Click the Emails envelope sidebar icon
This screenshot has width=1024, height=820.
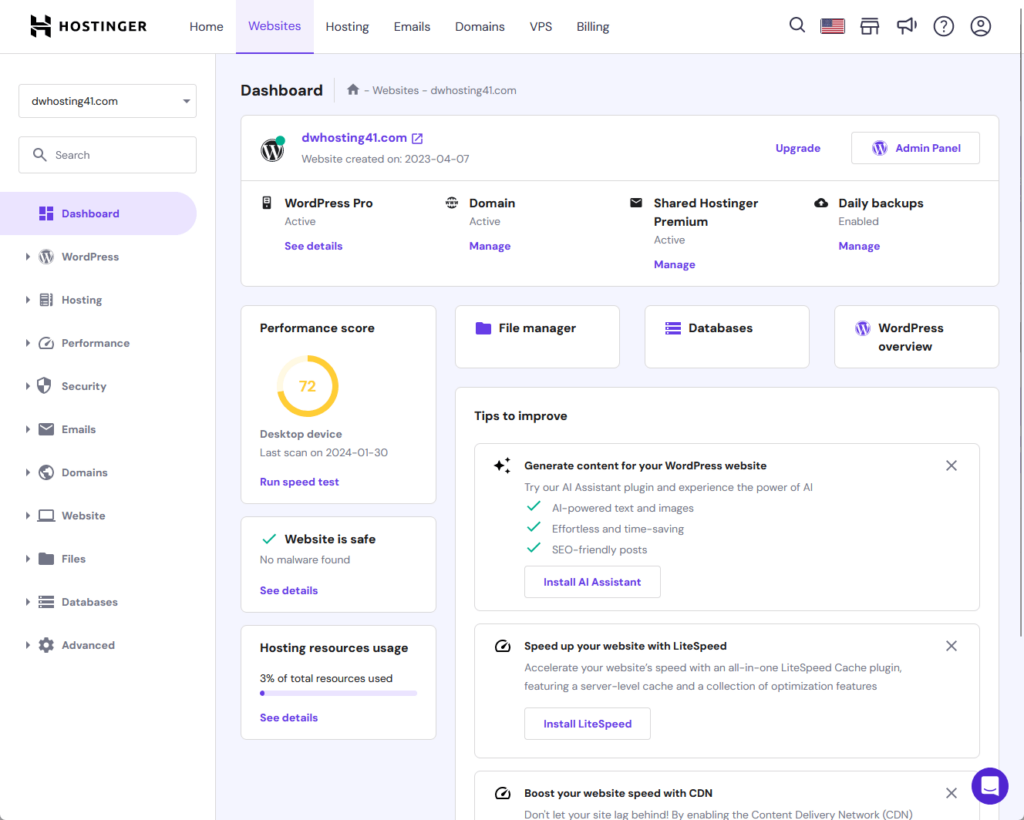tap(46, 429)
